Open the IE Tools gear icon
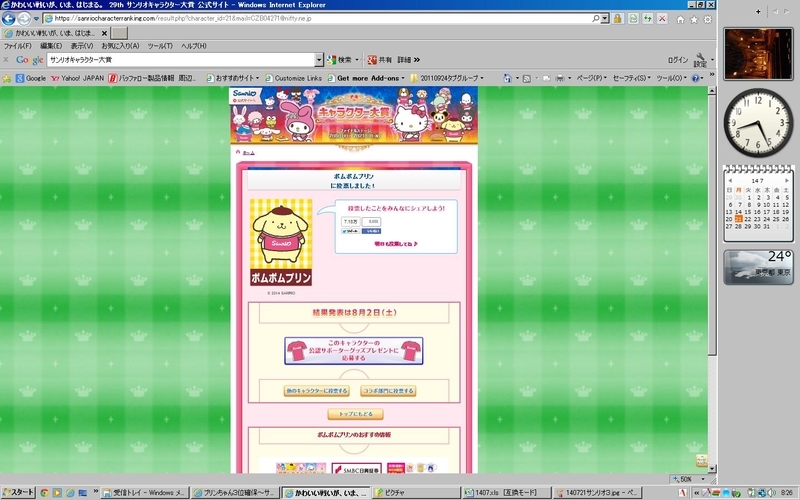 click(708, 19)
